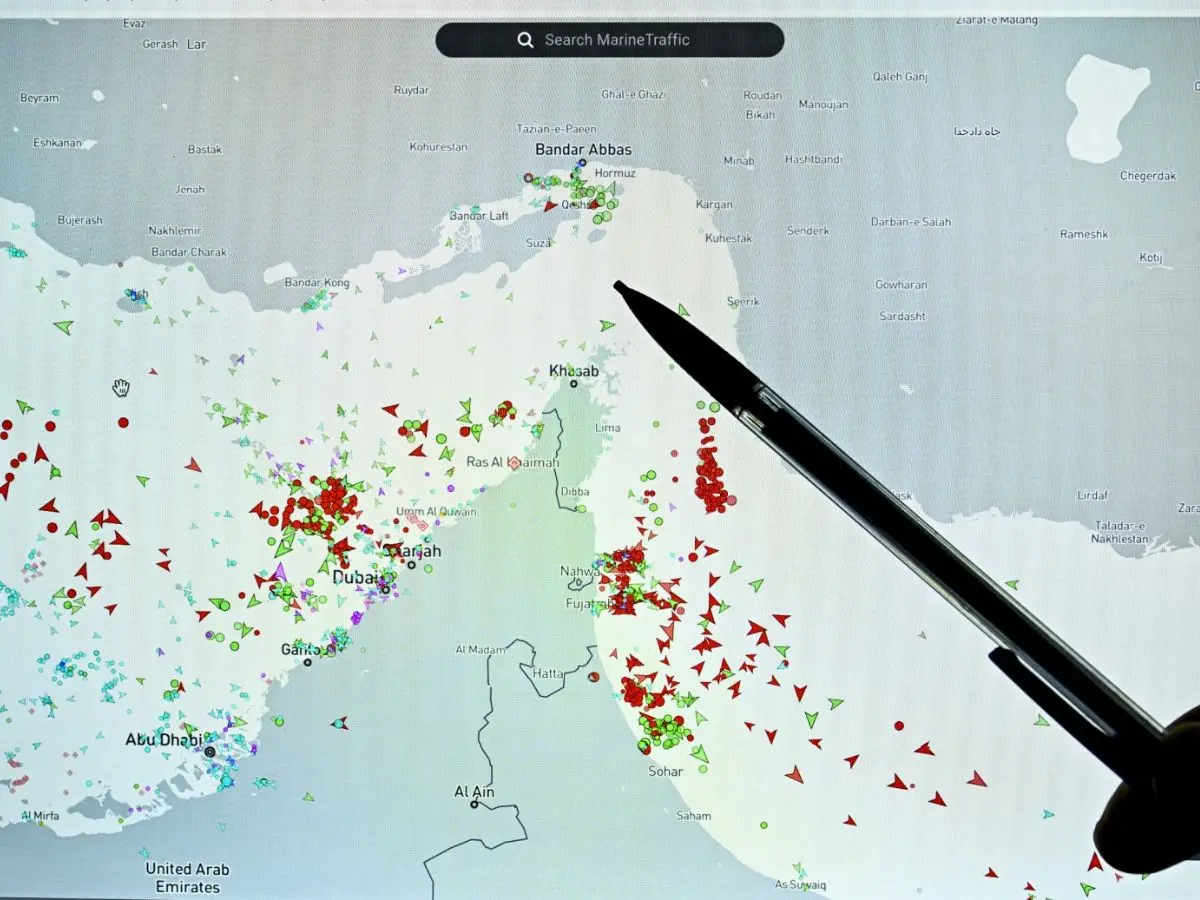Select the large green vessel arrow south of Kish
This screenshot has height=900, width=1200.
click(x=64, y=327)
